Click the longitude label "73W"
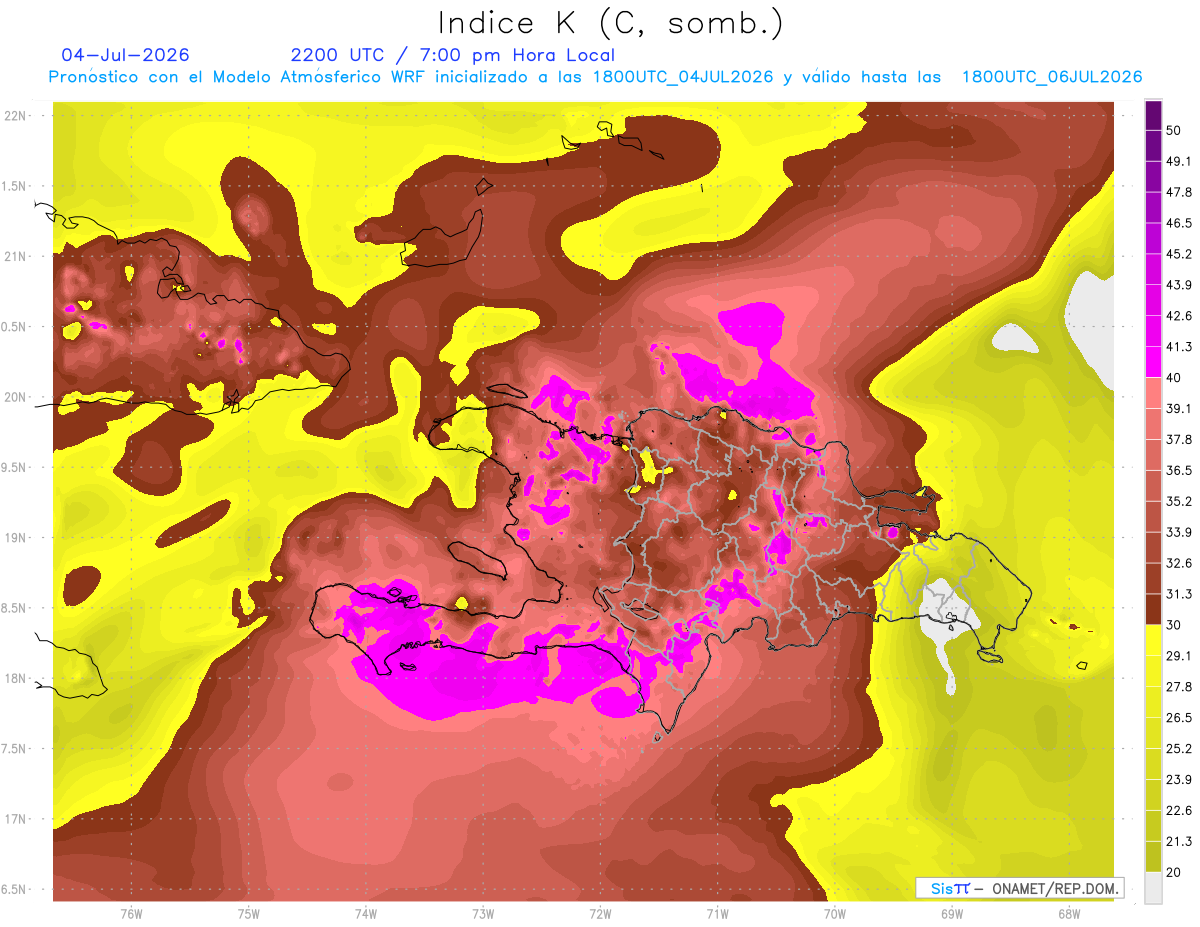Viewport: 1200px width, 927px height. pos(483,914)
